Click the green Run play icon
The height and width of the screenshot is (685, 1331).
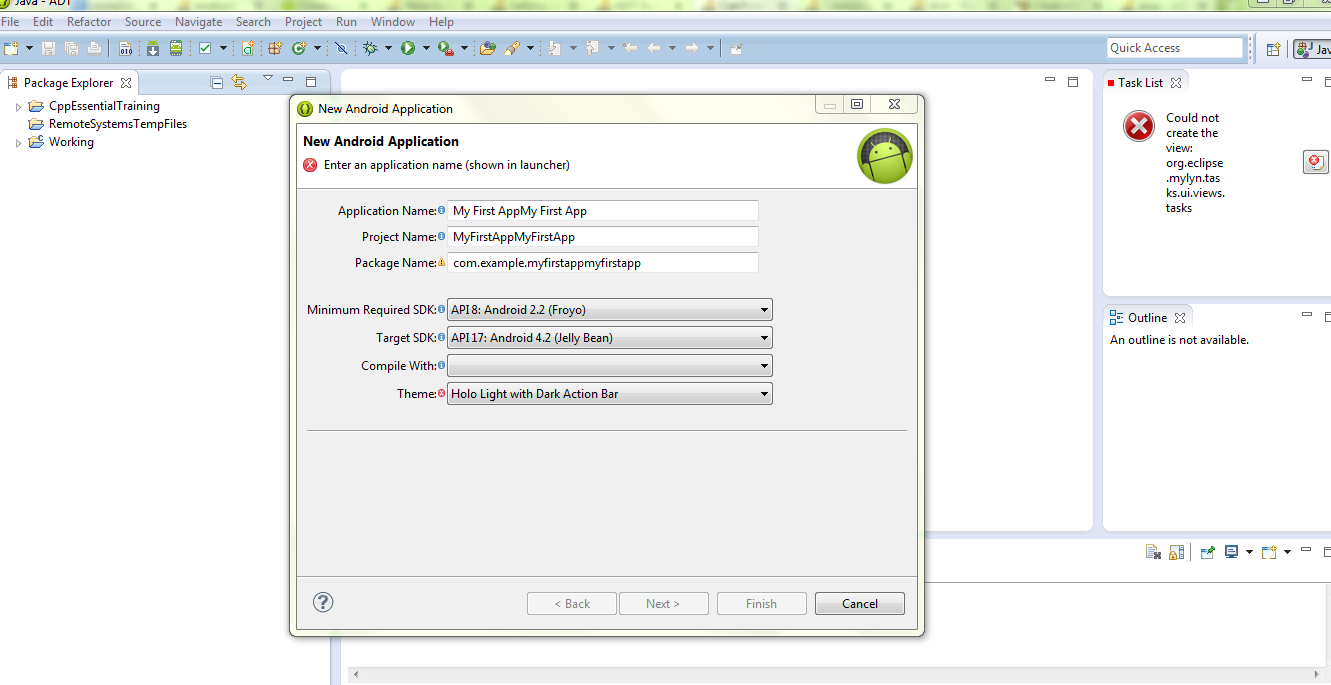tap(408, 48)
